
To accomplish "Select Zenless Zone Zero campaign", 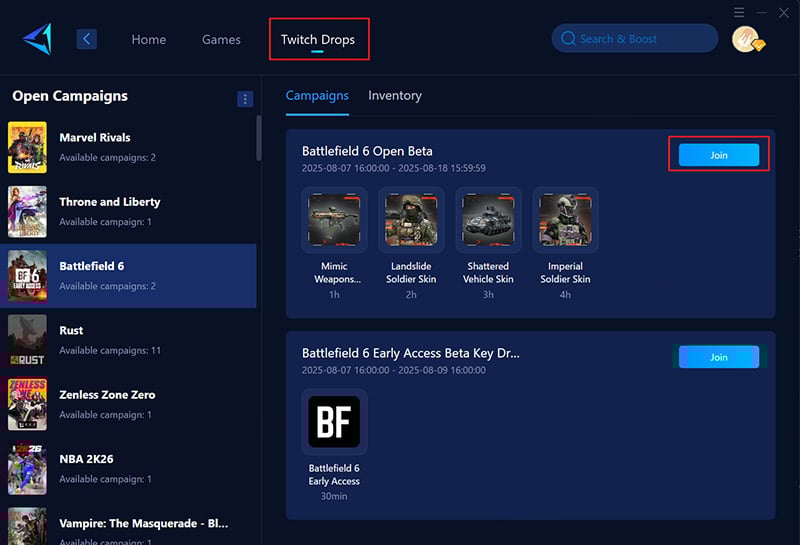I will pyautogui.click(x=128, y=405).
